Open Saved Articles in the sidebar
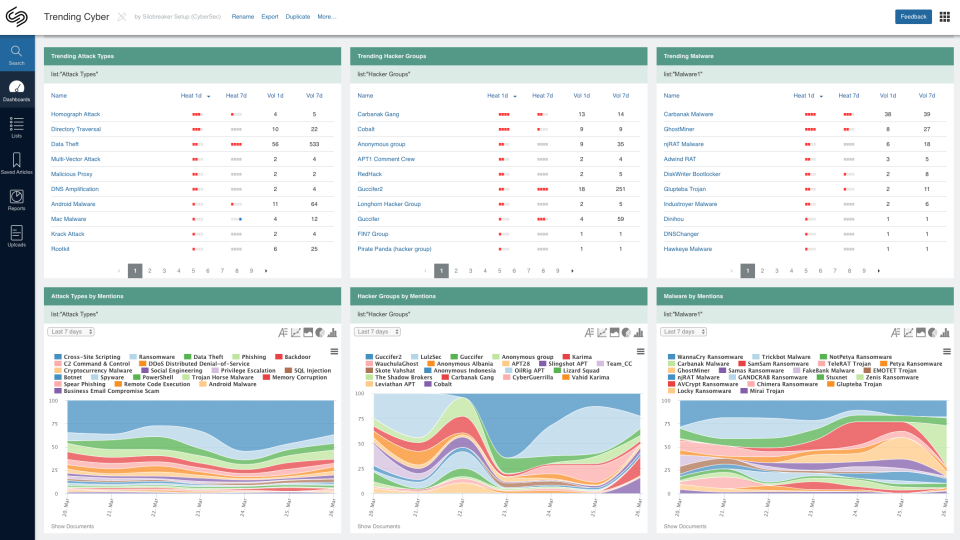 (17, 163)
